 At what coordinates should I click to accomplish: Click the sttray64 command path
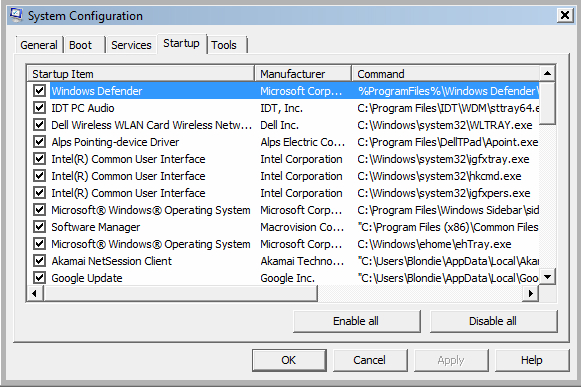pos(448,108)
